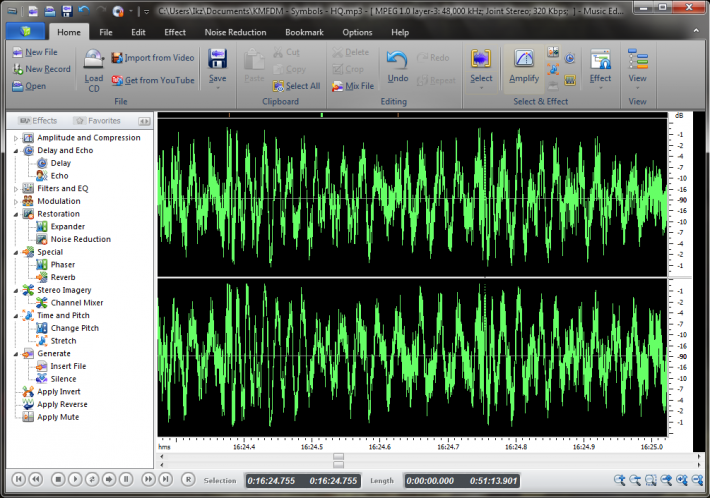Image resolution: width=710 pixels, height=498 pixels.
Task: Skip to the end of track
Action: (x=165, y=479)
